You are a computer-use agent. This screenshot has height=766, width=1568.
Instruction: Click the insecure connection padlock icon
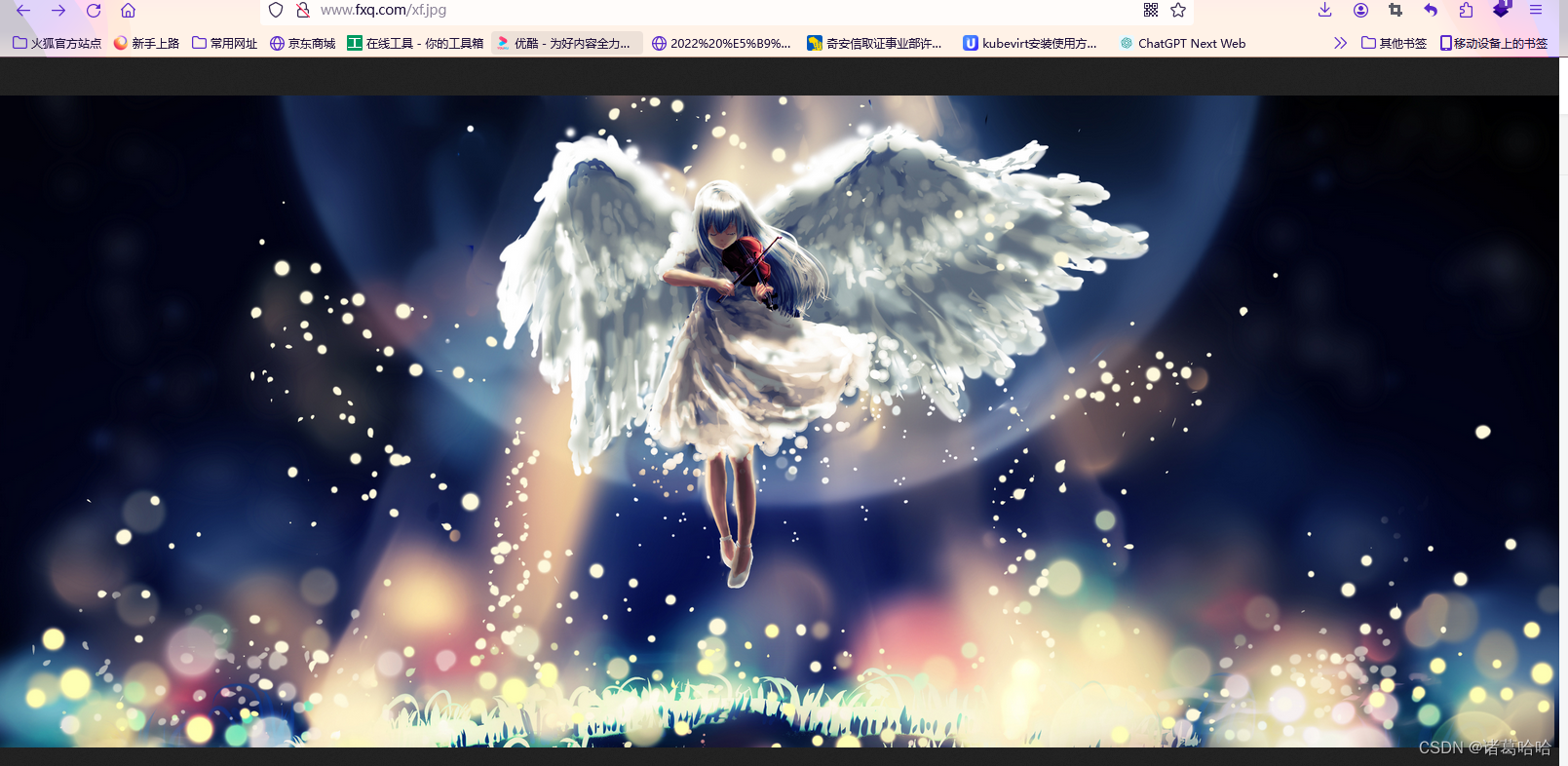pyautogui.click(x=303, y=10)
